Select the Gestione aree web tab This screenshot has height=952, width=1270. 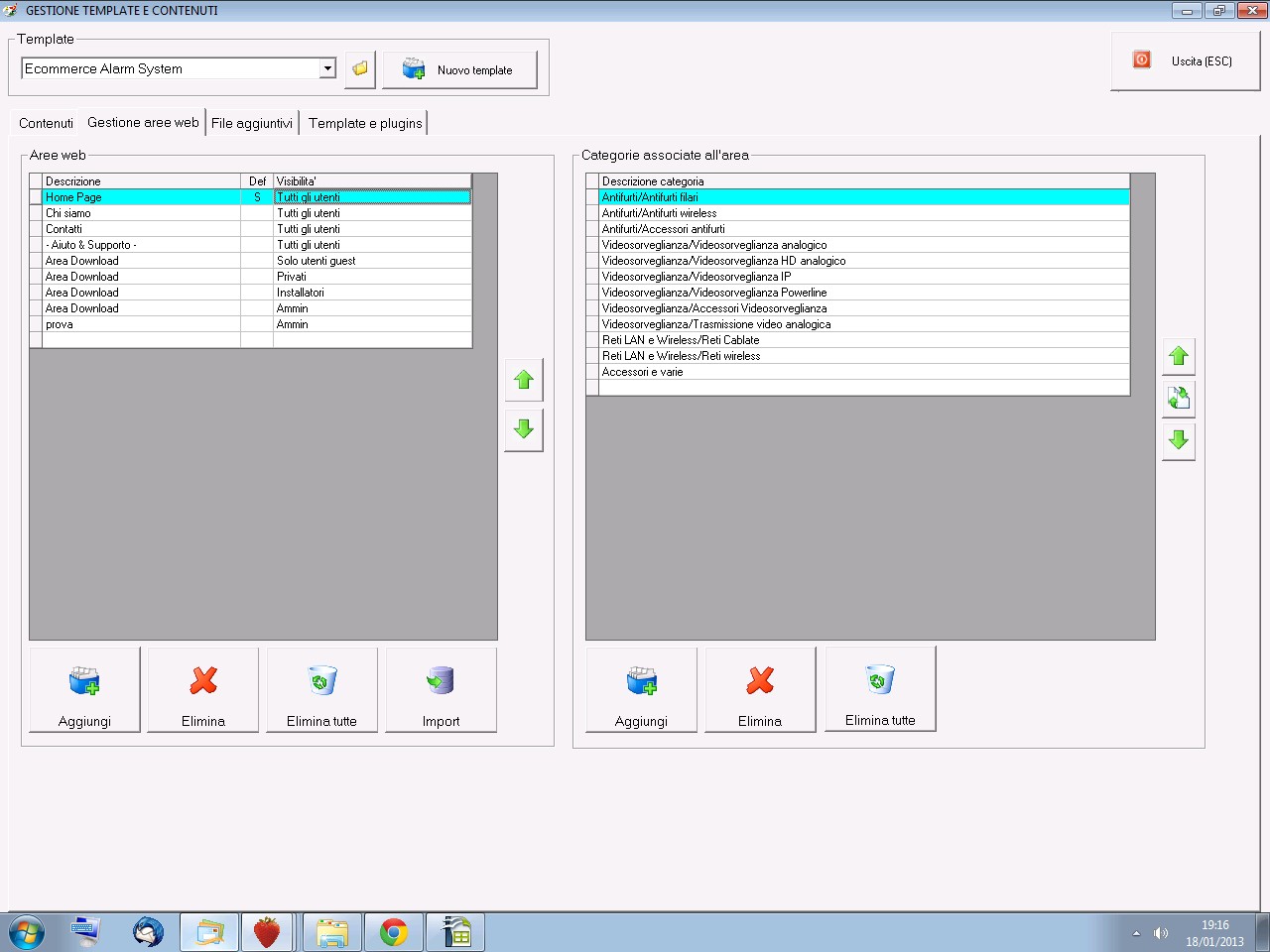point(143,122)
